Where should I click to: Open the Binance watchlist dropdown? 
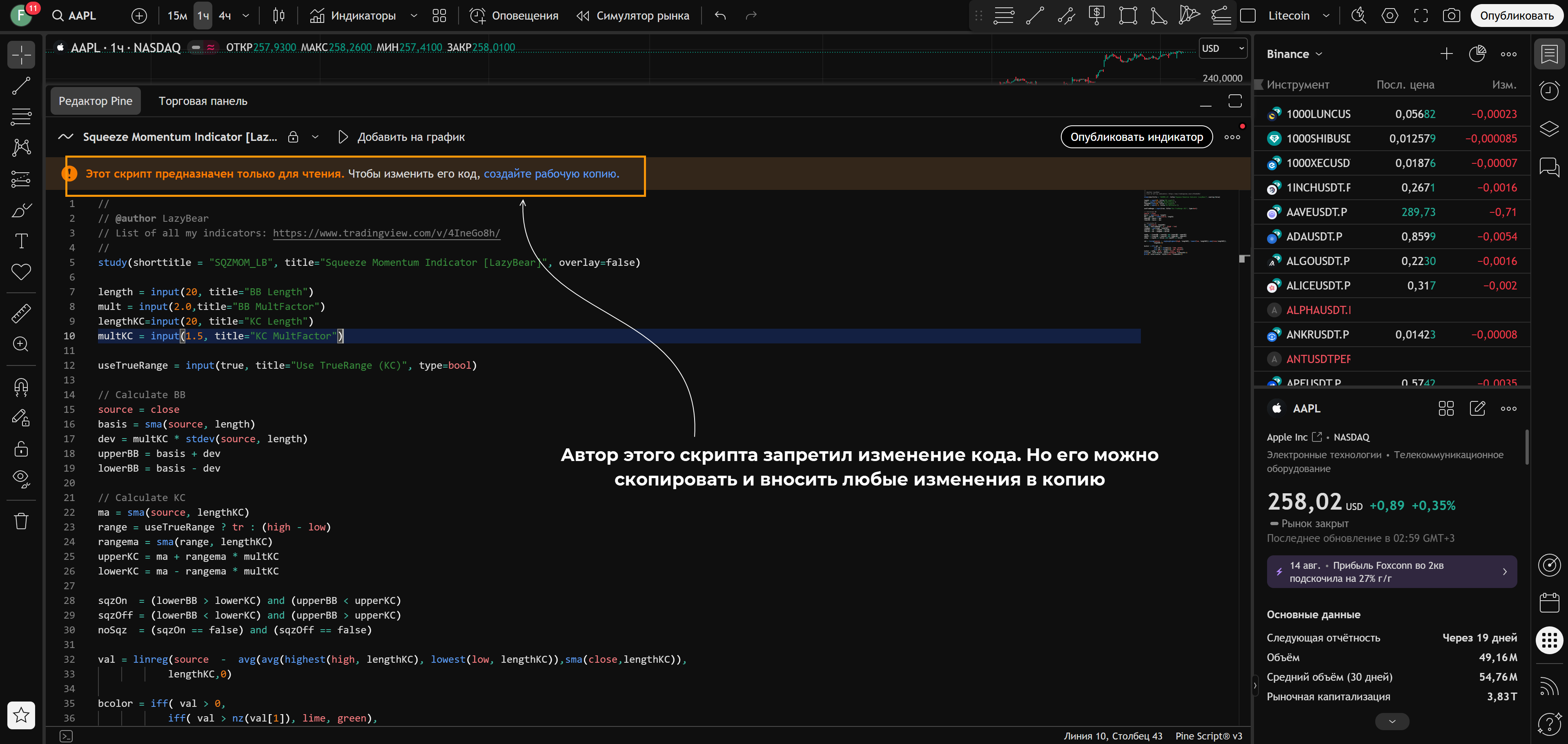(1294, 54)
